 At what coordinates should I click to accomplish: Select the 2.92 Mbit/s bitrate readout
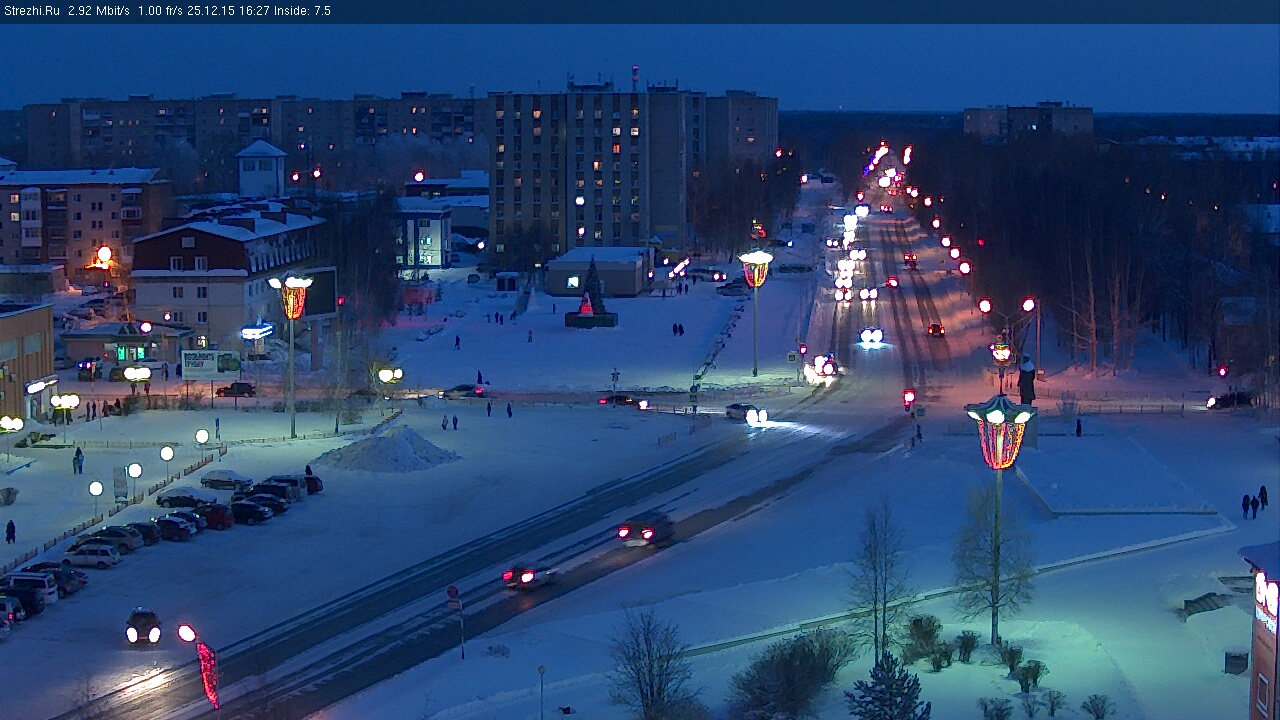99,11
